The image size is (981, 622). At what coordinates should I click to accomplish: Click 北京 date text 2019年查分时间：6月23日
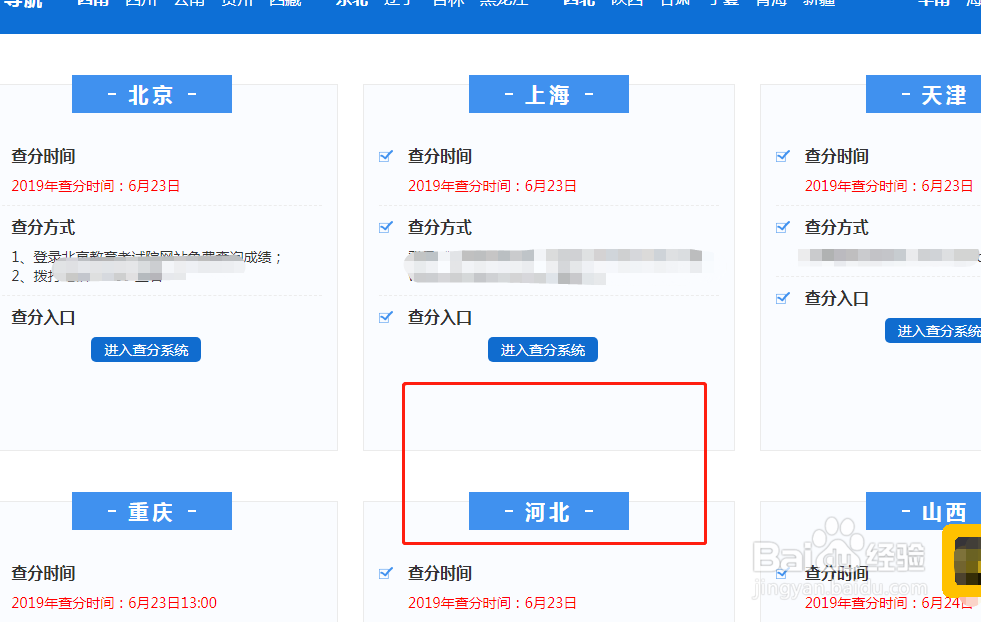point(96,186)
